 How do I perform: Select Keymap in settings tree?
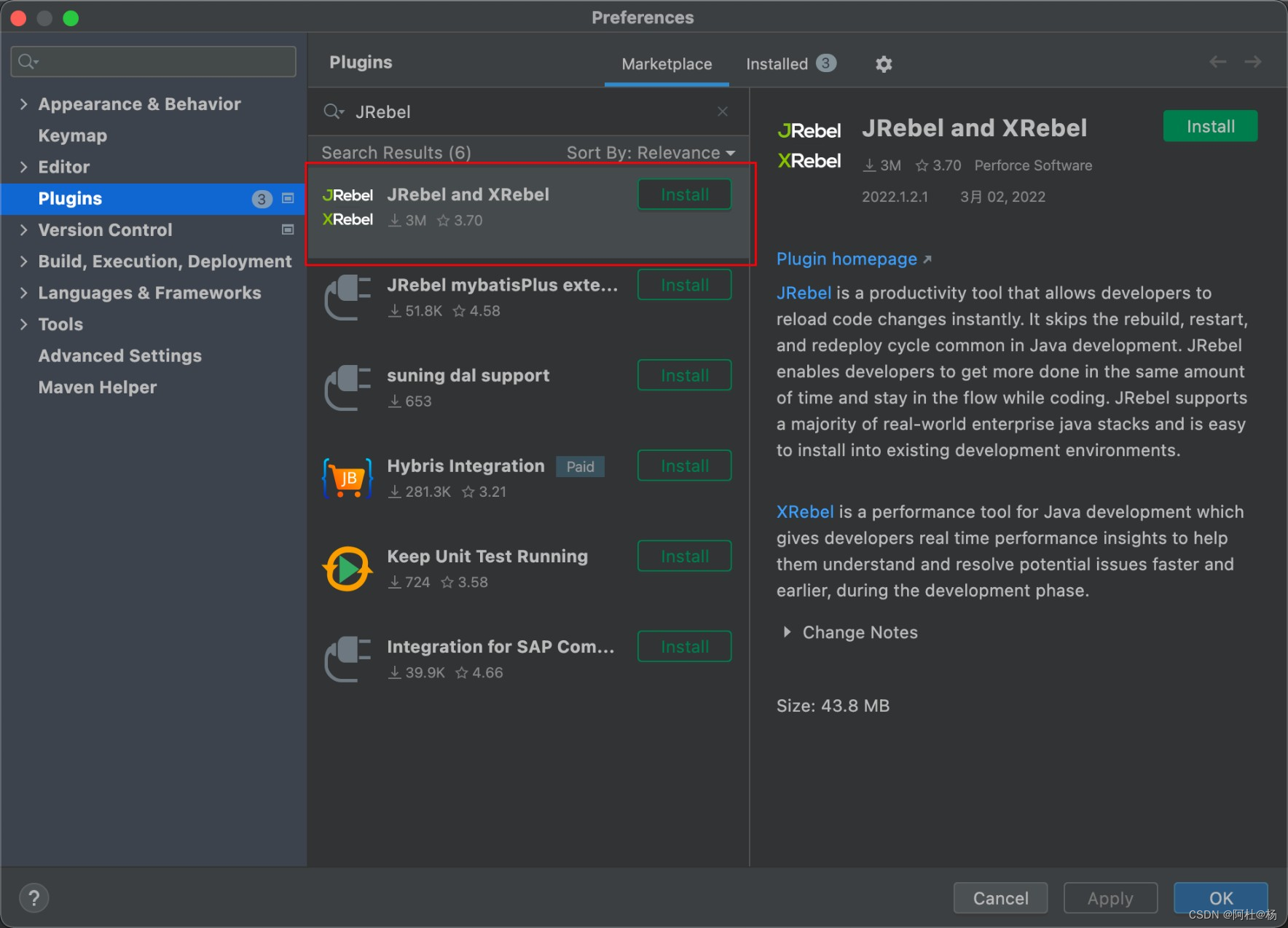(73, 135)
